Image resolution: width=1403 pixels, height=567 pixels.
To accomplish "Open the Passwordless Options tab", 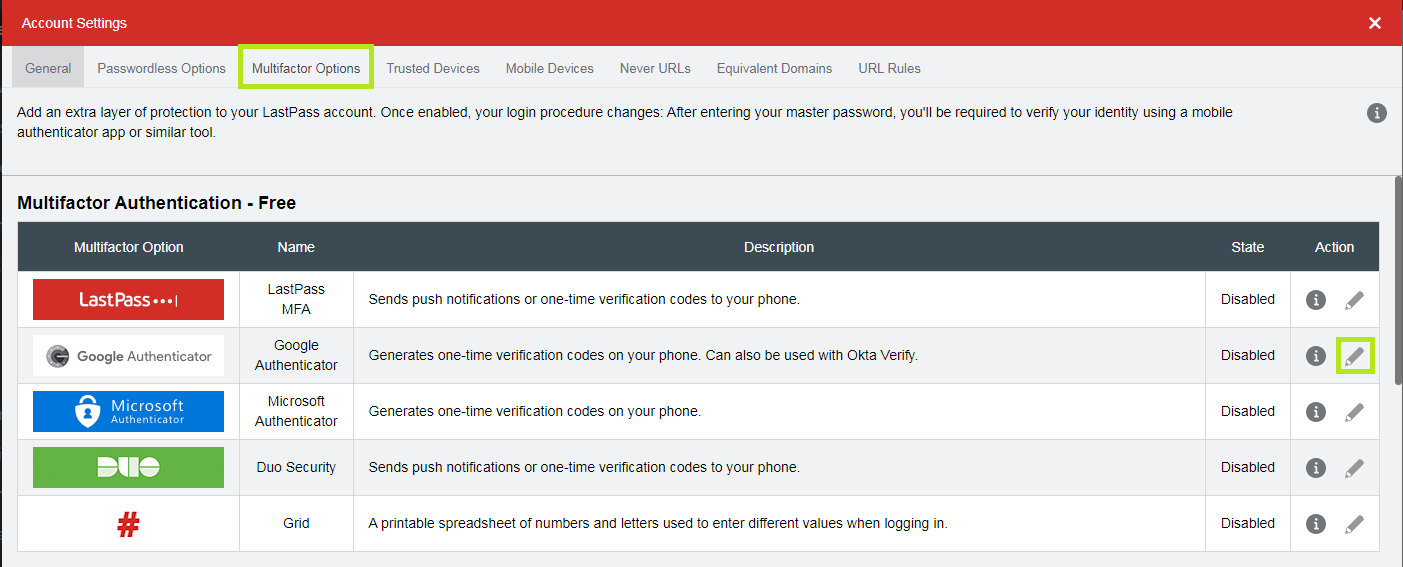I will click(161, 68).
